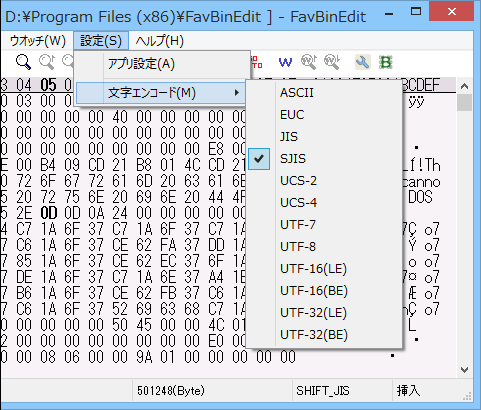This screenshot has height=410, width=481.
Task: Select the hex byte FA
Action: click(168, 245)
